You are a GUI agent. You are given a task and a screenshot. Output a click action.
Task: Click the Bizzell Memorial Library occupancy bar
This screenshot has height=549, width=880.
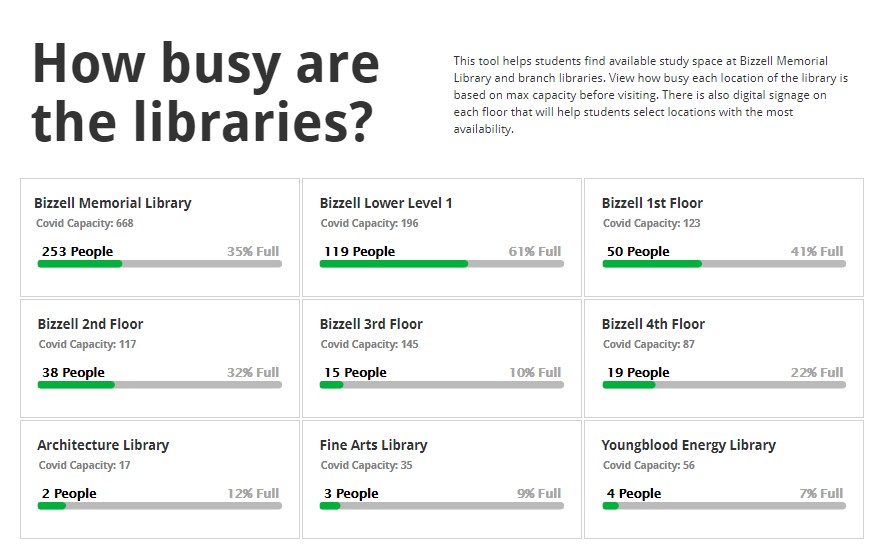(160, 264)
